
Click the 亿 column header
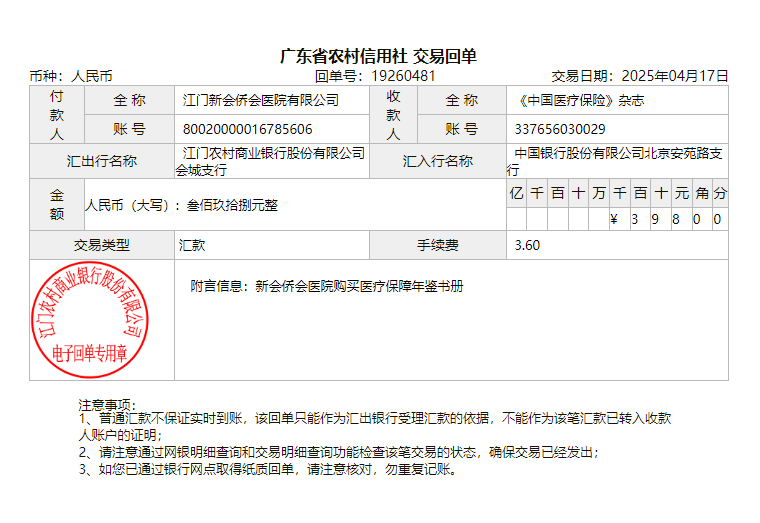point(516,193)
